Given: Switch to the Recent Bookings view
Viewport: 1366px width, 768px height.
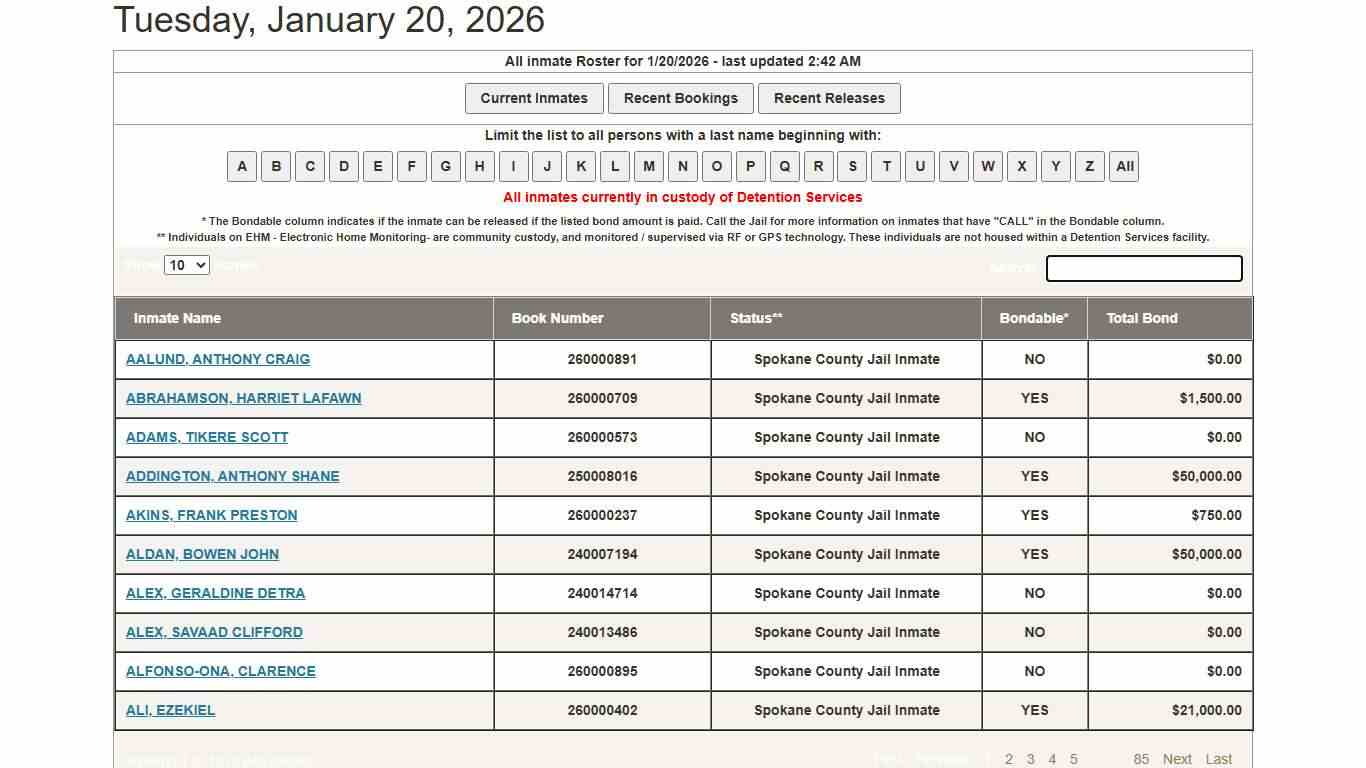Looking at the screenshot, I should coord(680,98).
